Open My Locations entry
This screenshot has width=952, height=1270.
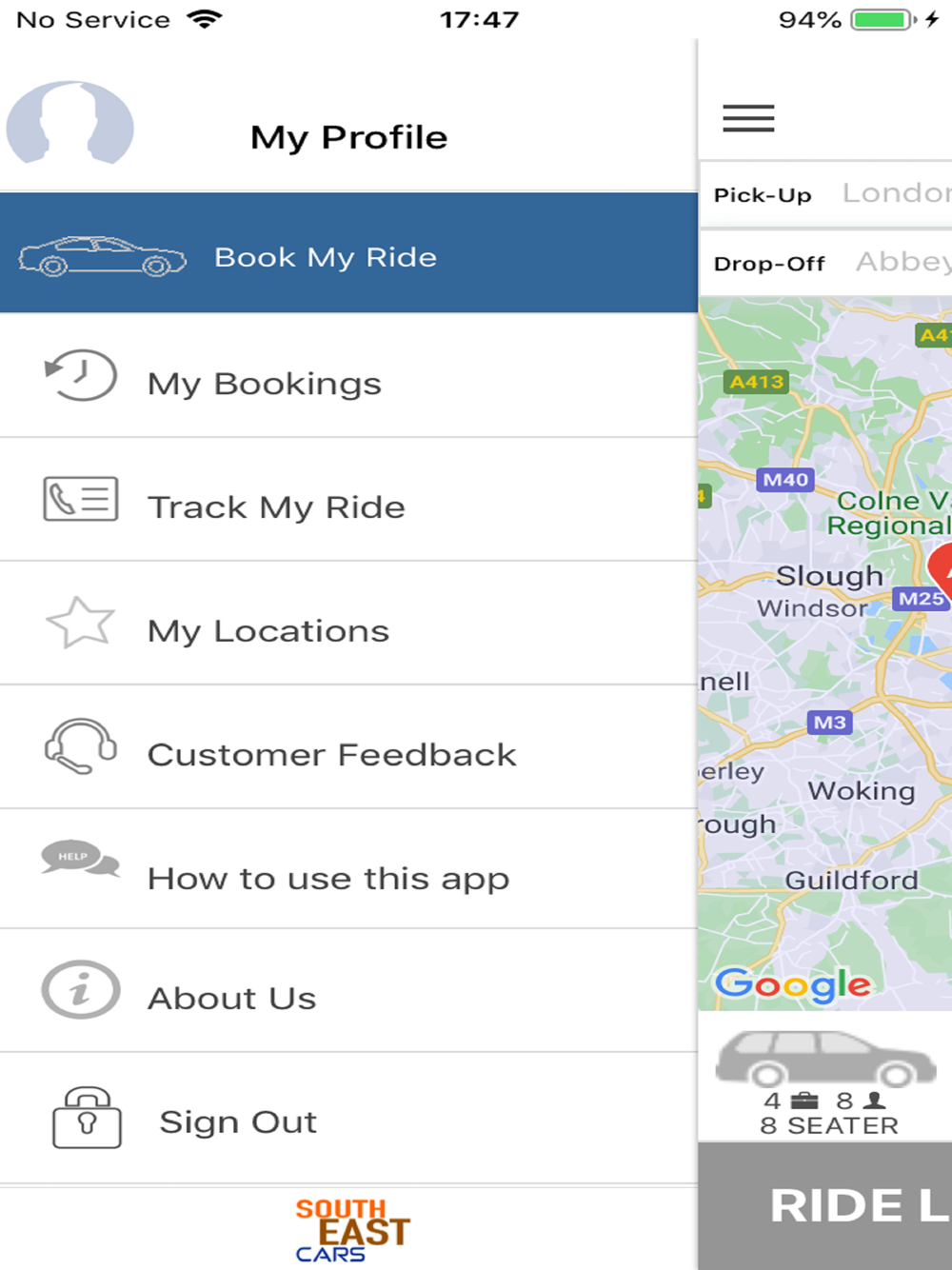348,624
